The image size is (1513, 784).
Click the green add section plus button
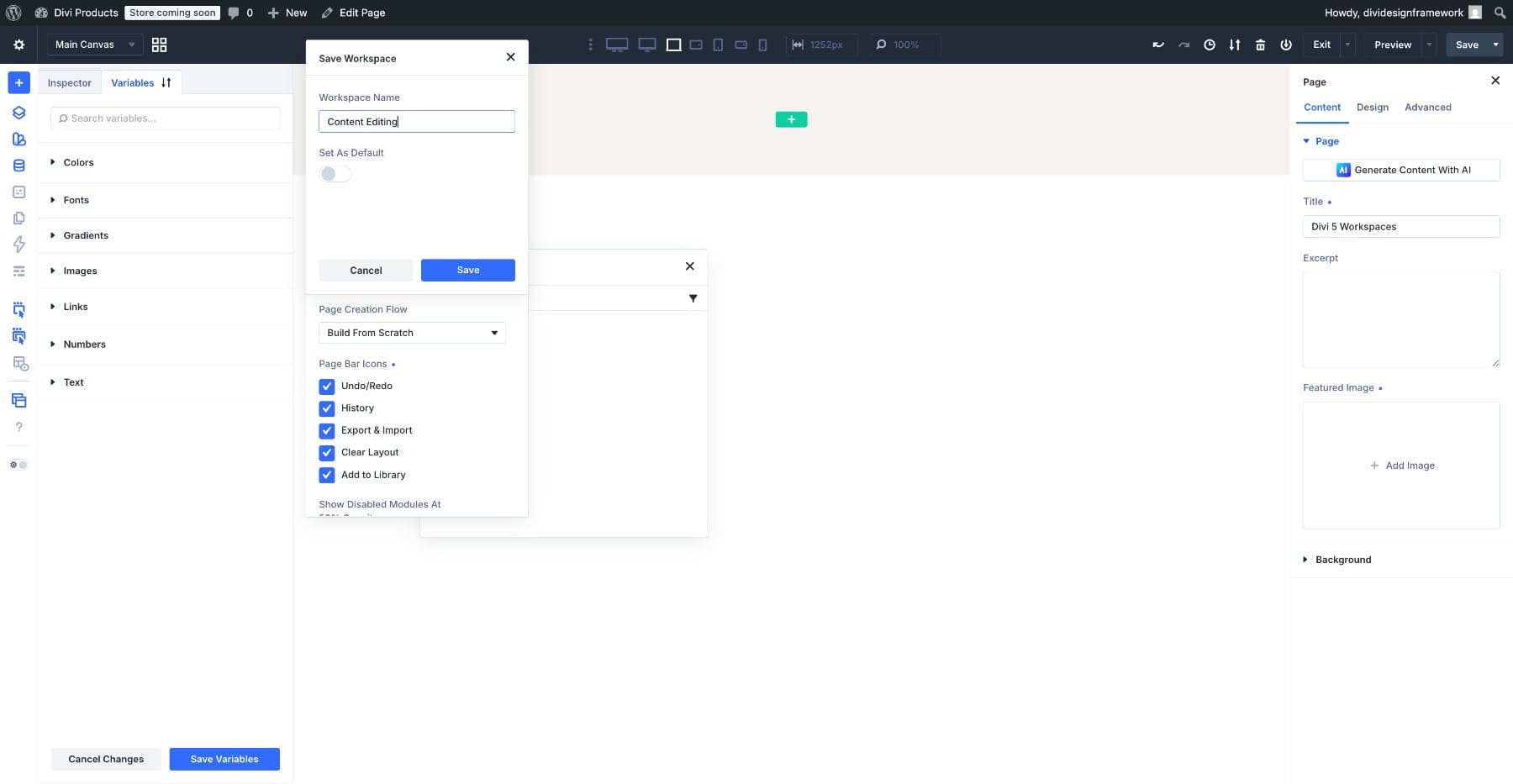[x=791, y=119]
